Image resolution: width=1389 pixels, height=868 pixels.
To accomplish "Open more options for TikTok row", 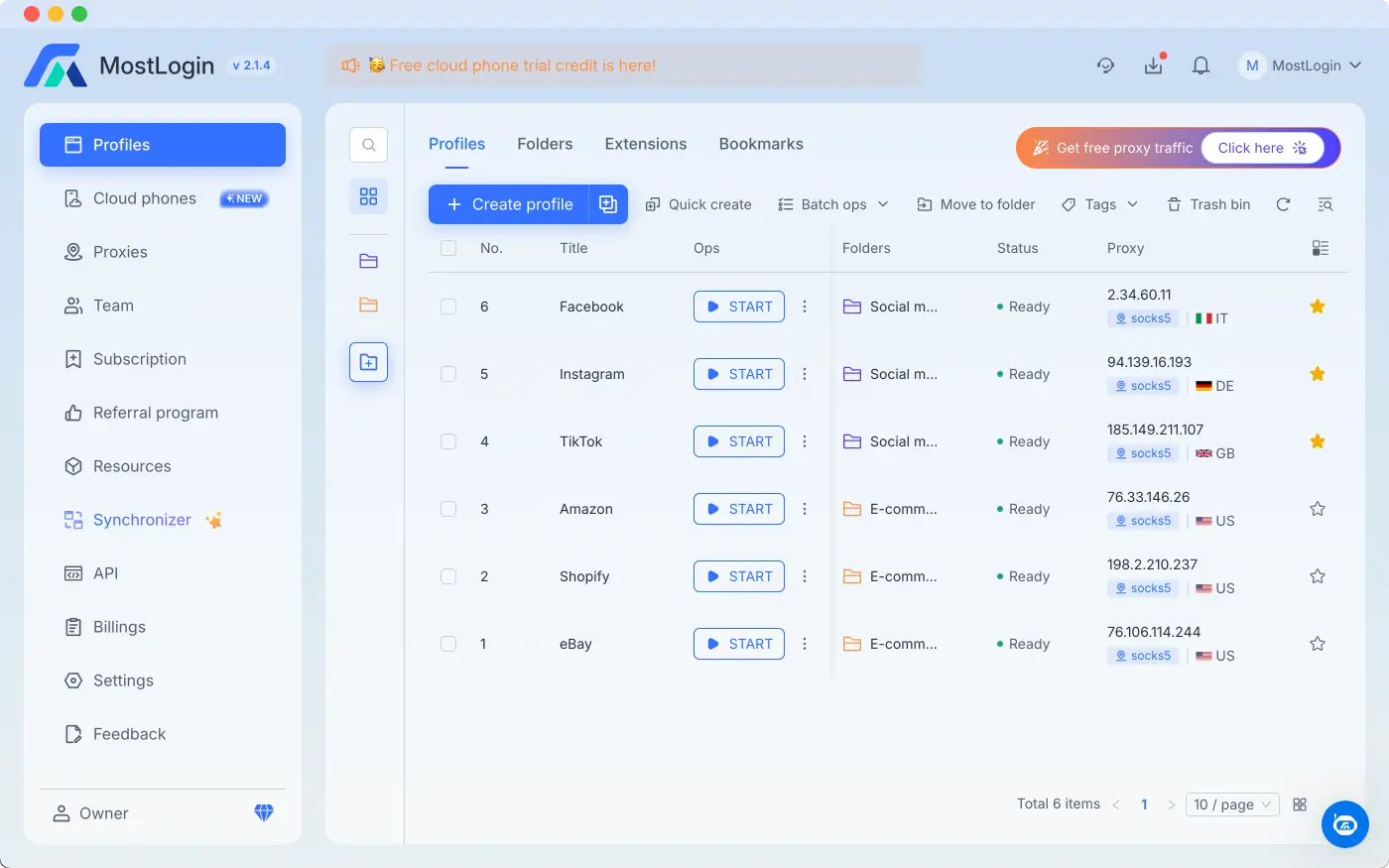I will click(x=805, y=441).
